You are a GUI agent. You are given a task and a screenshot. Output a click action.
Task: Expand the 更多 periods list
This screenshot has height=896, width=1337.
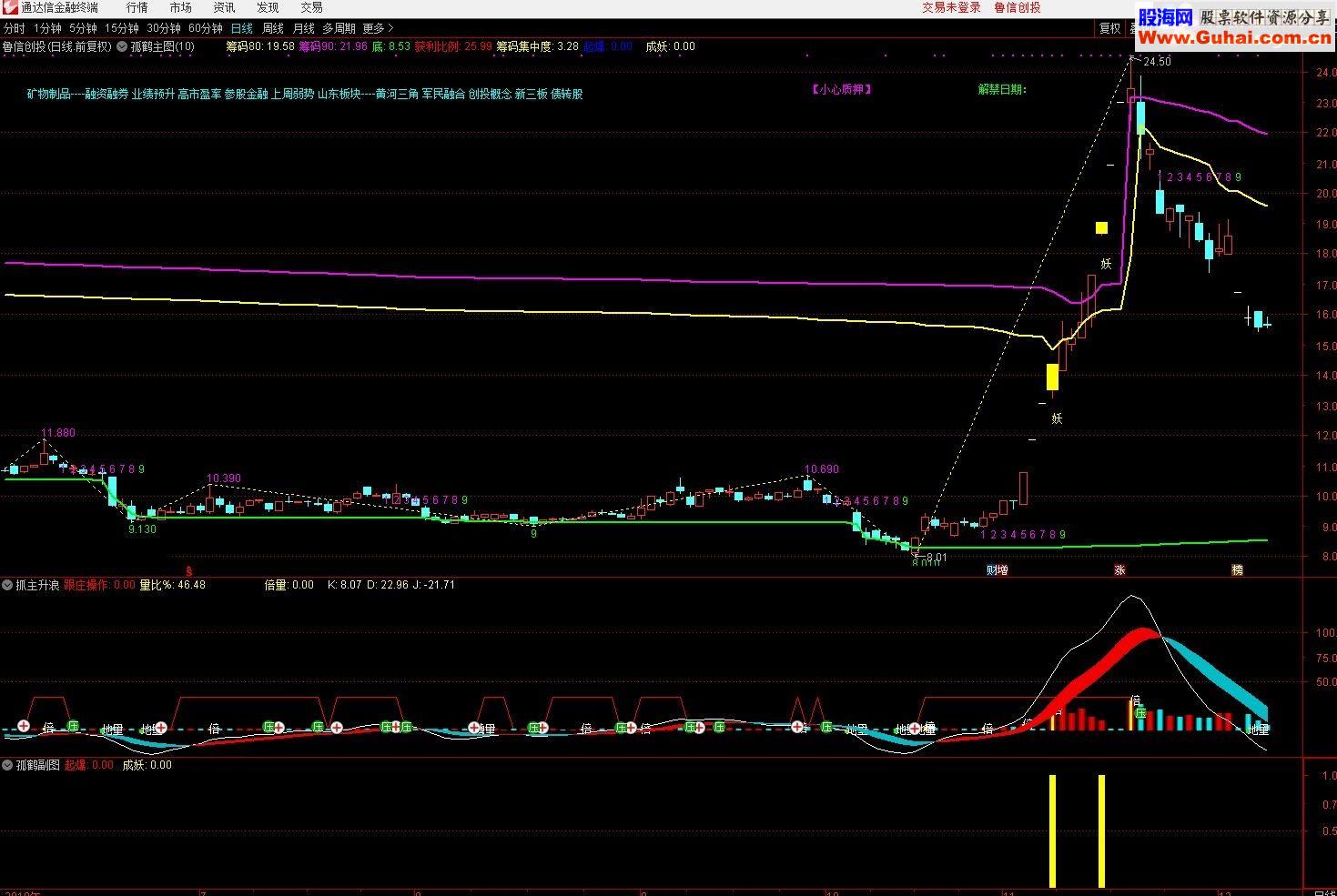pos(378,28)
